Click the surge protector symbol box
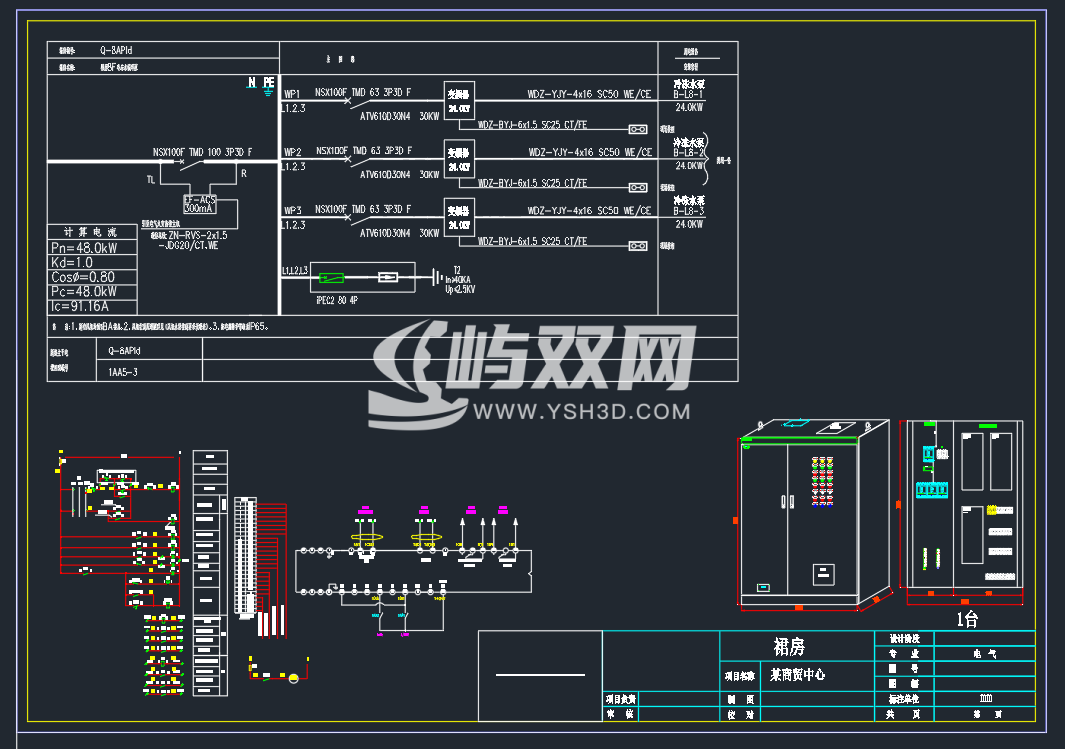 click(363, 277)
